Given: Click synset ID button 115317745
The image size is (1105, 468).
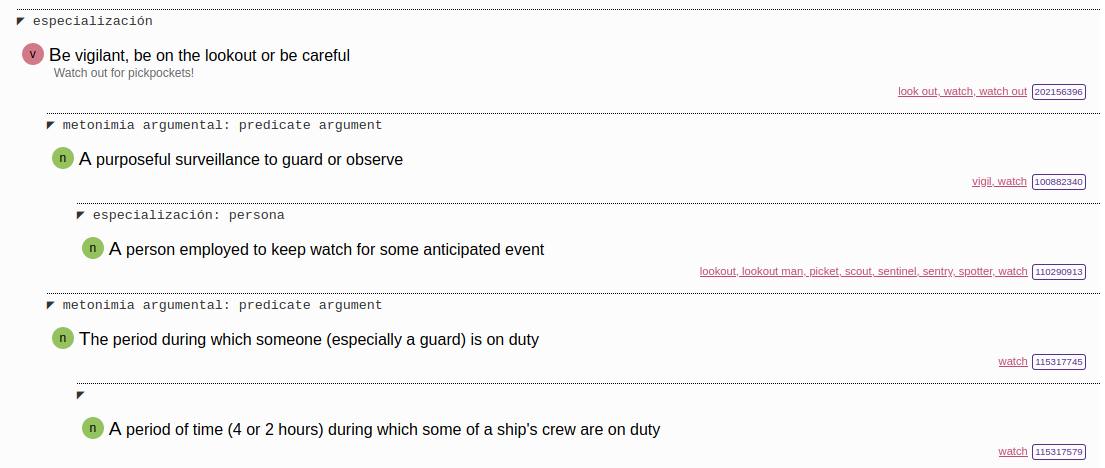Looking at the screenshot, I should pos(1059,361).
